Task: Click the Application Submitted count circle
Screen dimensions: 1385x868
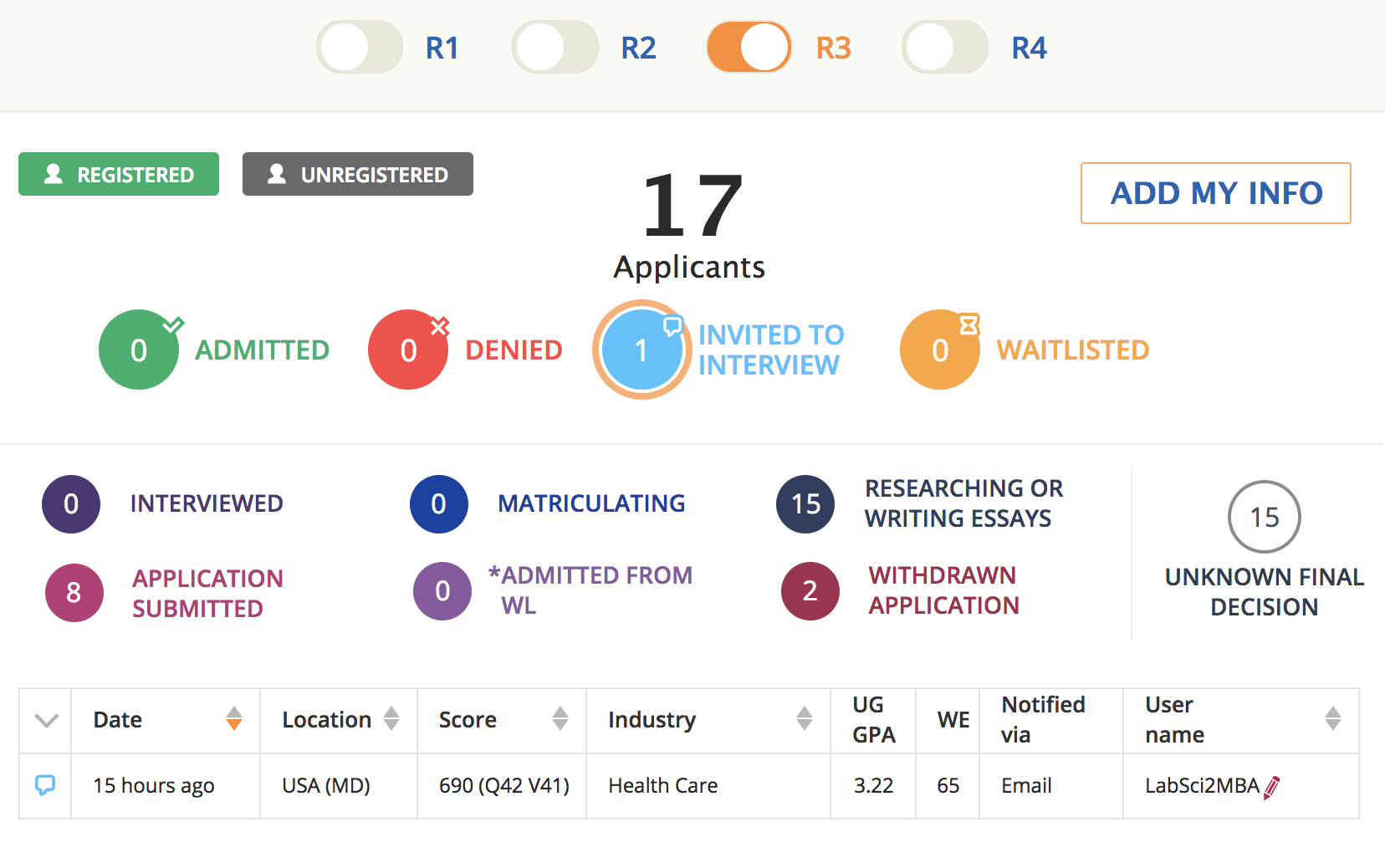Action: [74, 593]
